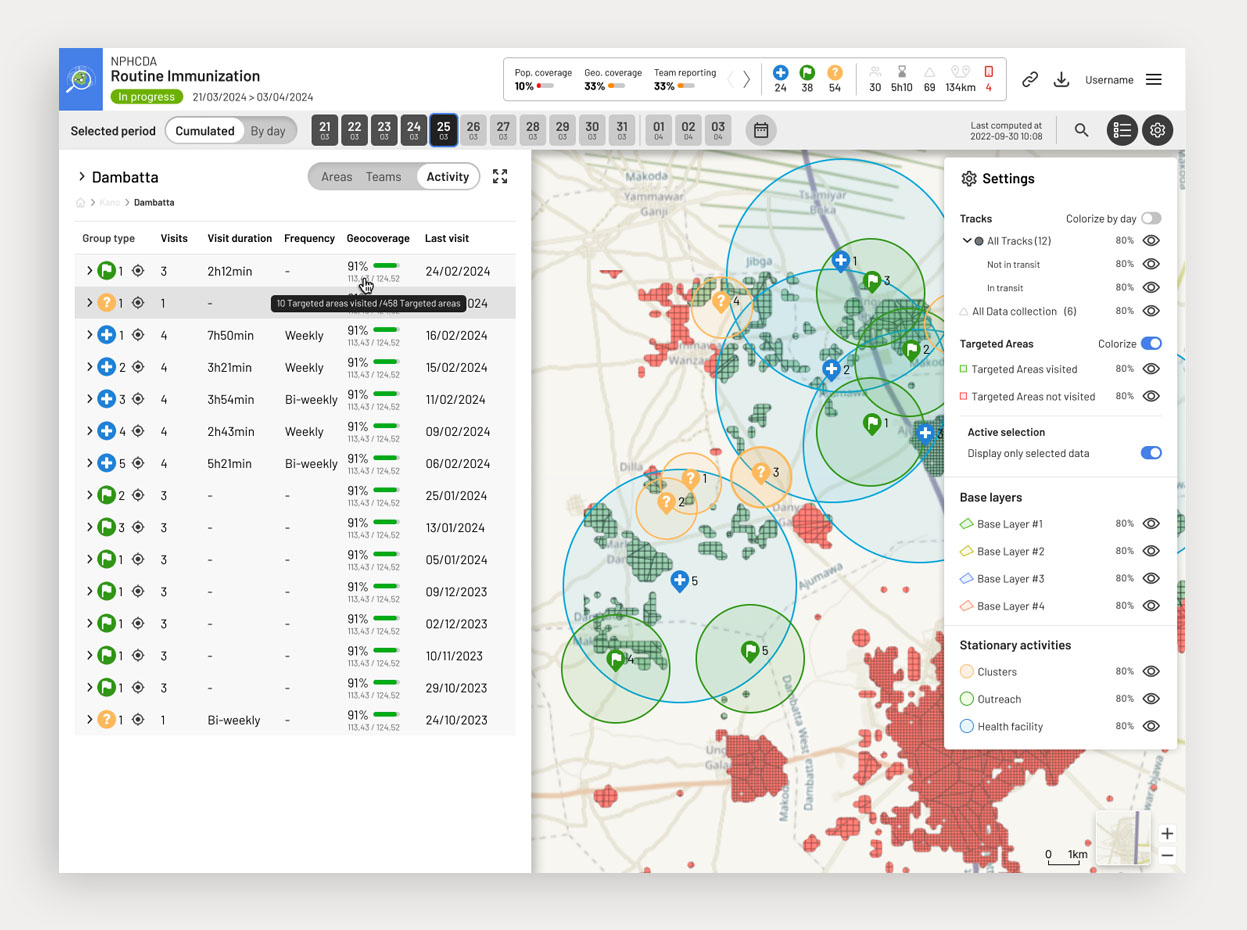Switch to the Teams tab
This screenshot has width=1247, height=930.
[x=383, y=177]
